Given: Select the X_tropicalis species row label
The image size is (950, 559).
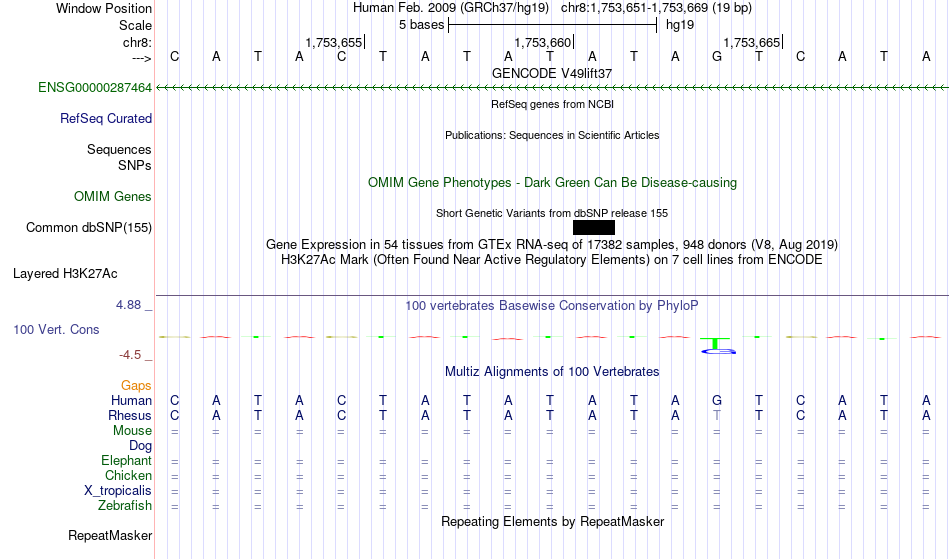Looking at the screenshot, I should pos(118,491).
